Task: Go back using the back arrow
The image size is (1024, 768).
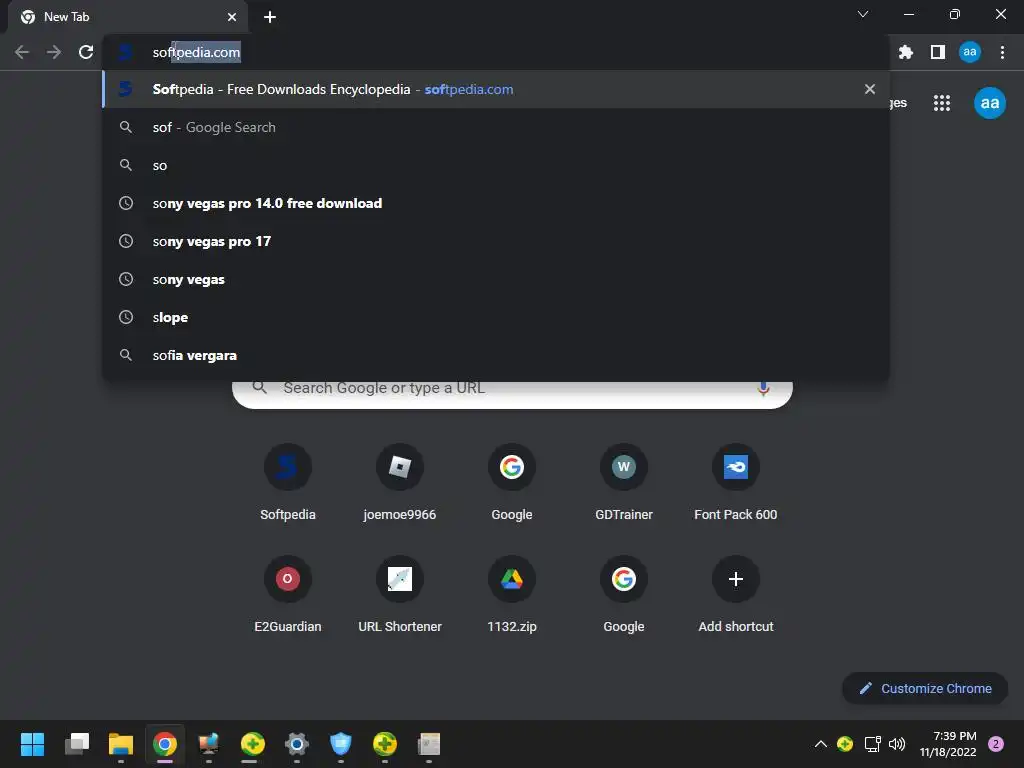Action: pyautogui.click(x=22, y=52)
